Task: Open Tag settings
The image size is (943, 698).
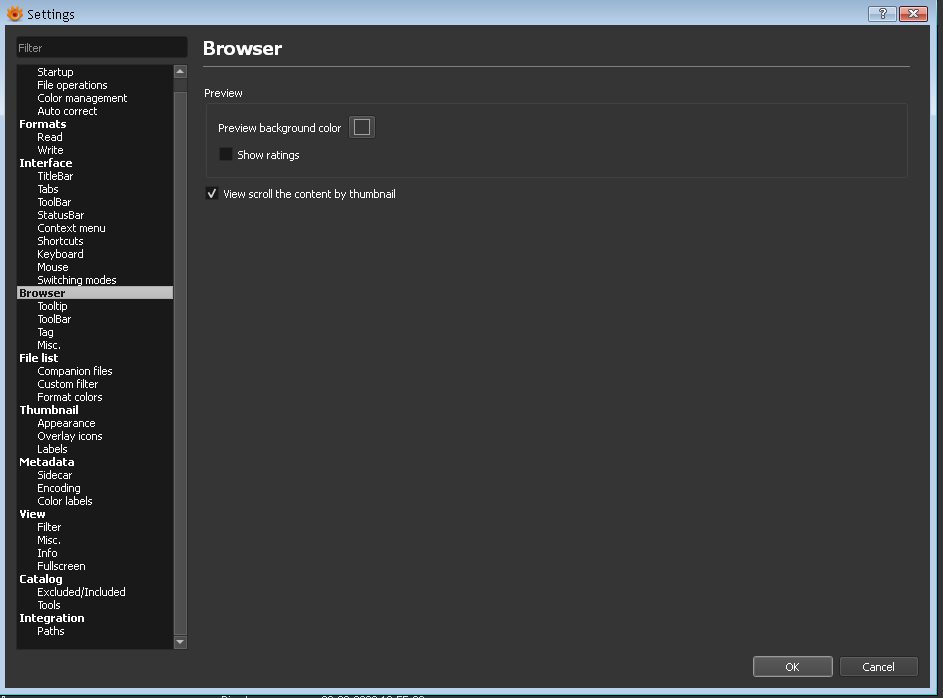Action: pyautogui.click(x=45, y=332)
